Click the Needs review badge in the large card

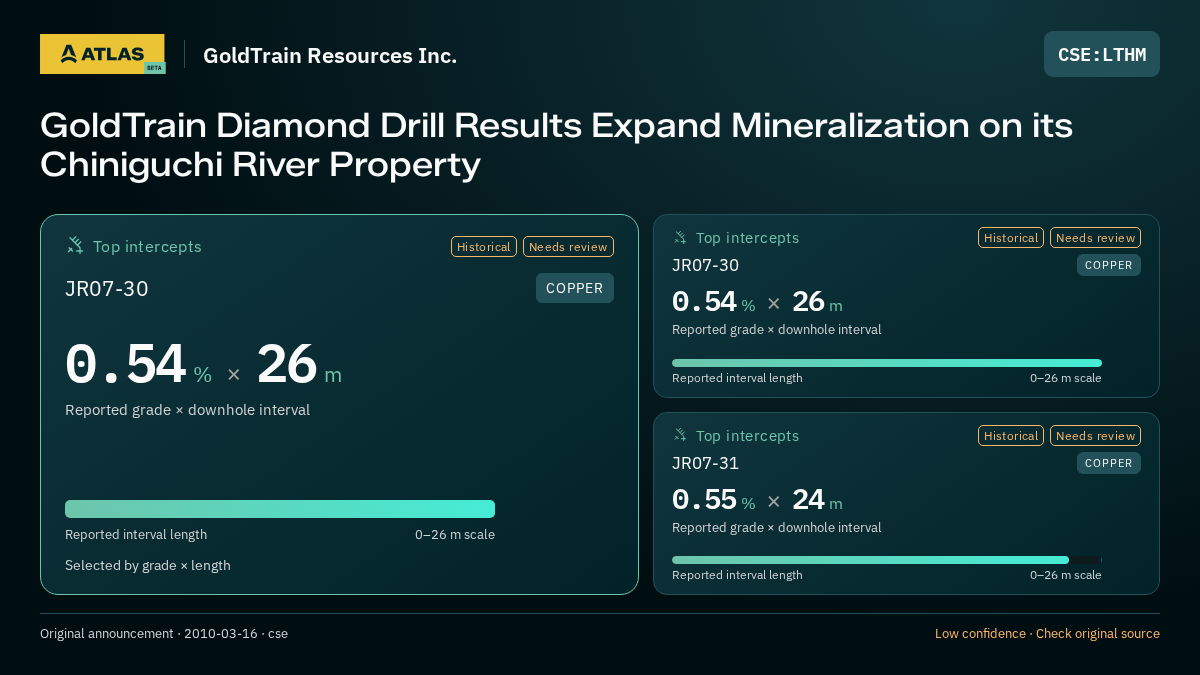(x=568, y=246)
